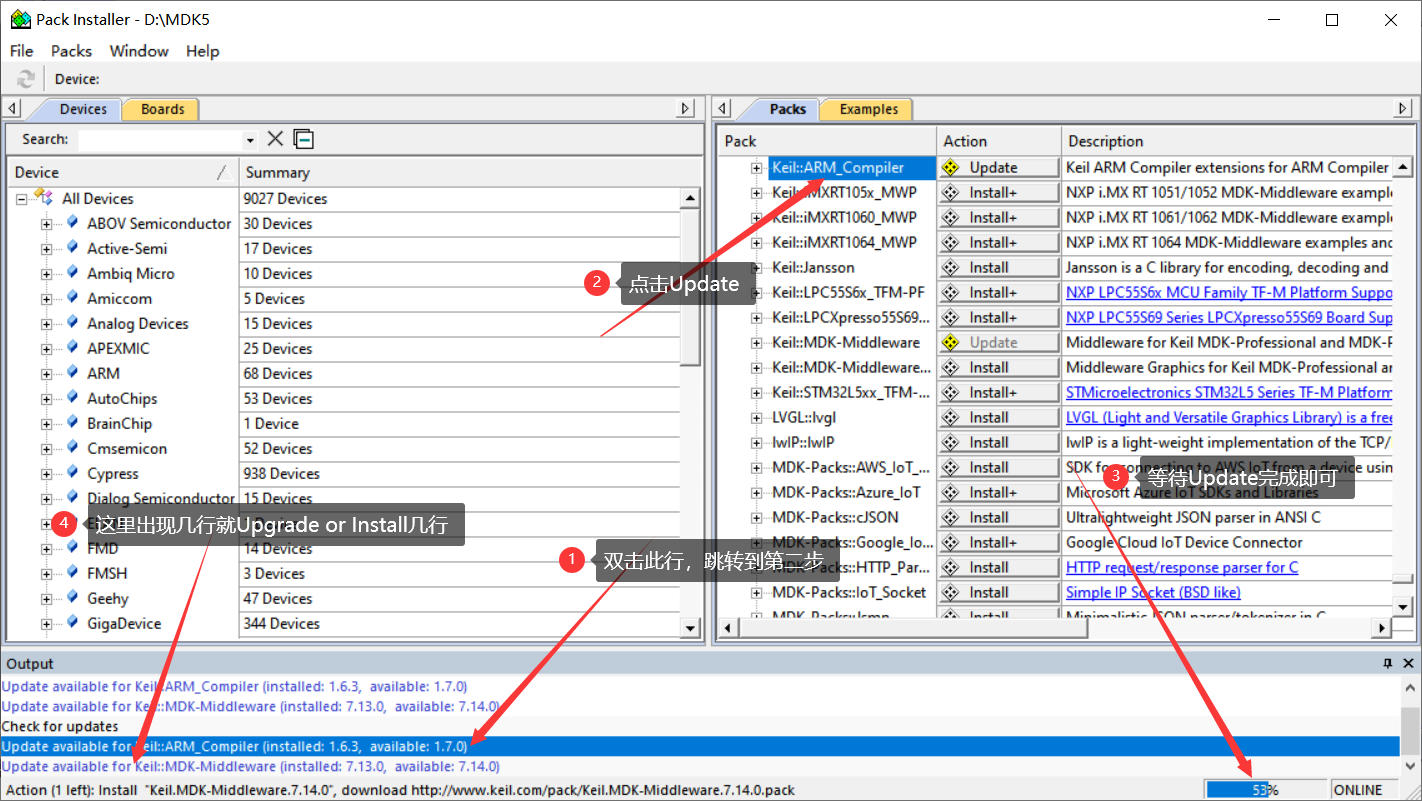The image size is (1422, 801).
Task: Open the HTTP request/response parser link
Action: pos(1182,567)
